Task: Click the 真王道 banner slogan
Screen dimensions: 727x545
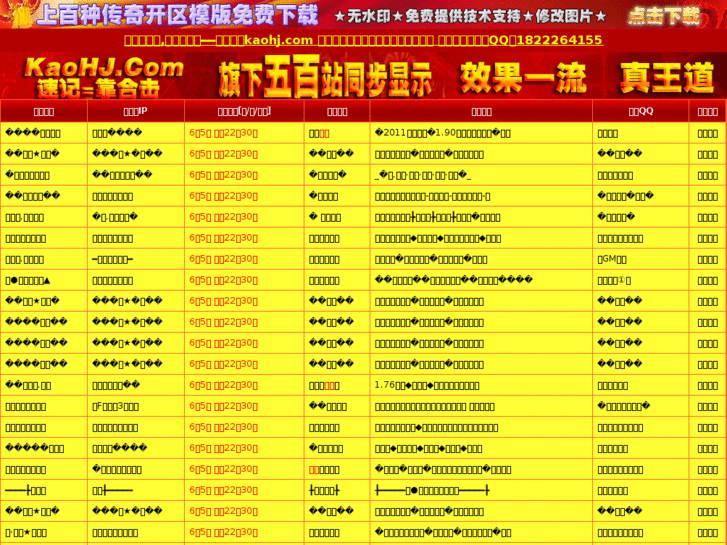Action: [667, 77]
